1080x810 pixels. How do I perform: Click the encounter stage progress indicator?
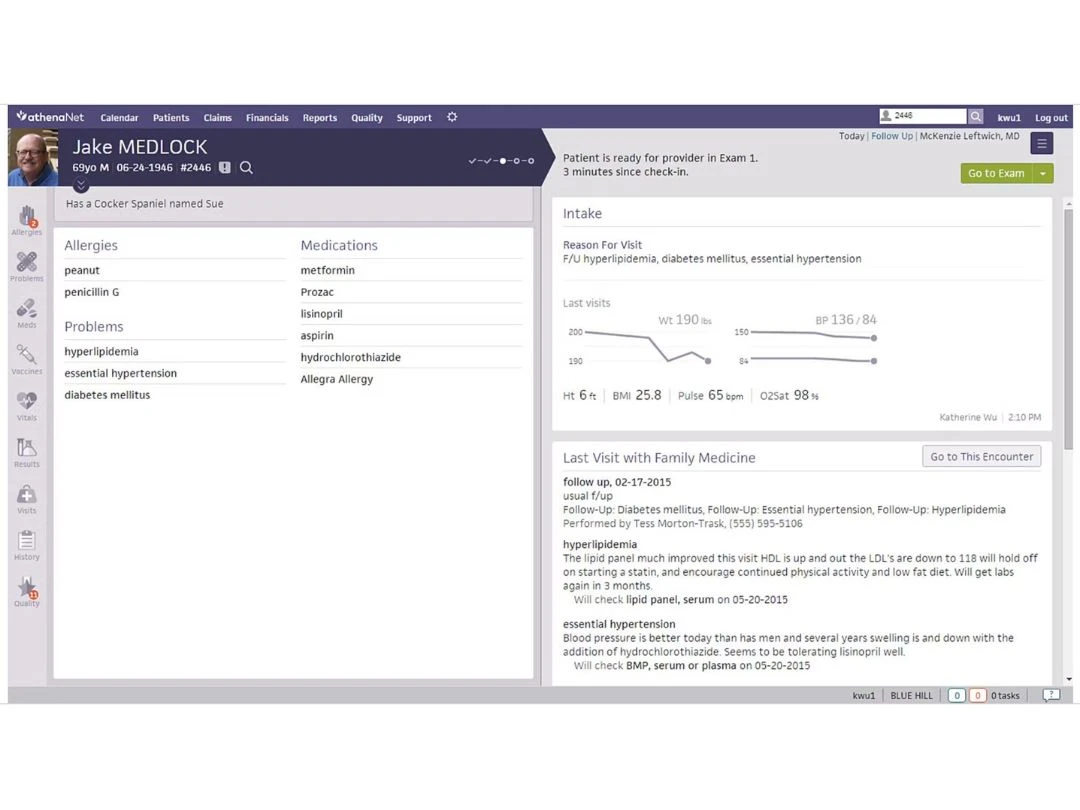coord(501,160)
